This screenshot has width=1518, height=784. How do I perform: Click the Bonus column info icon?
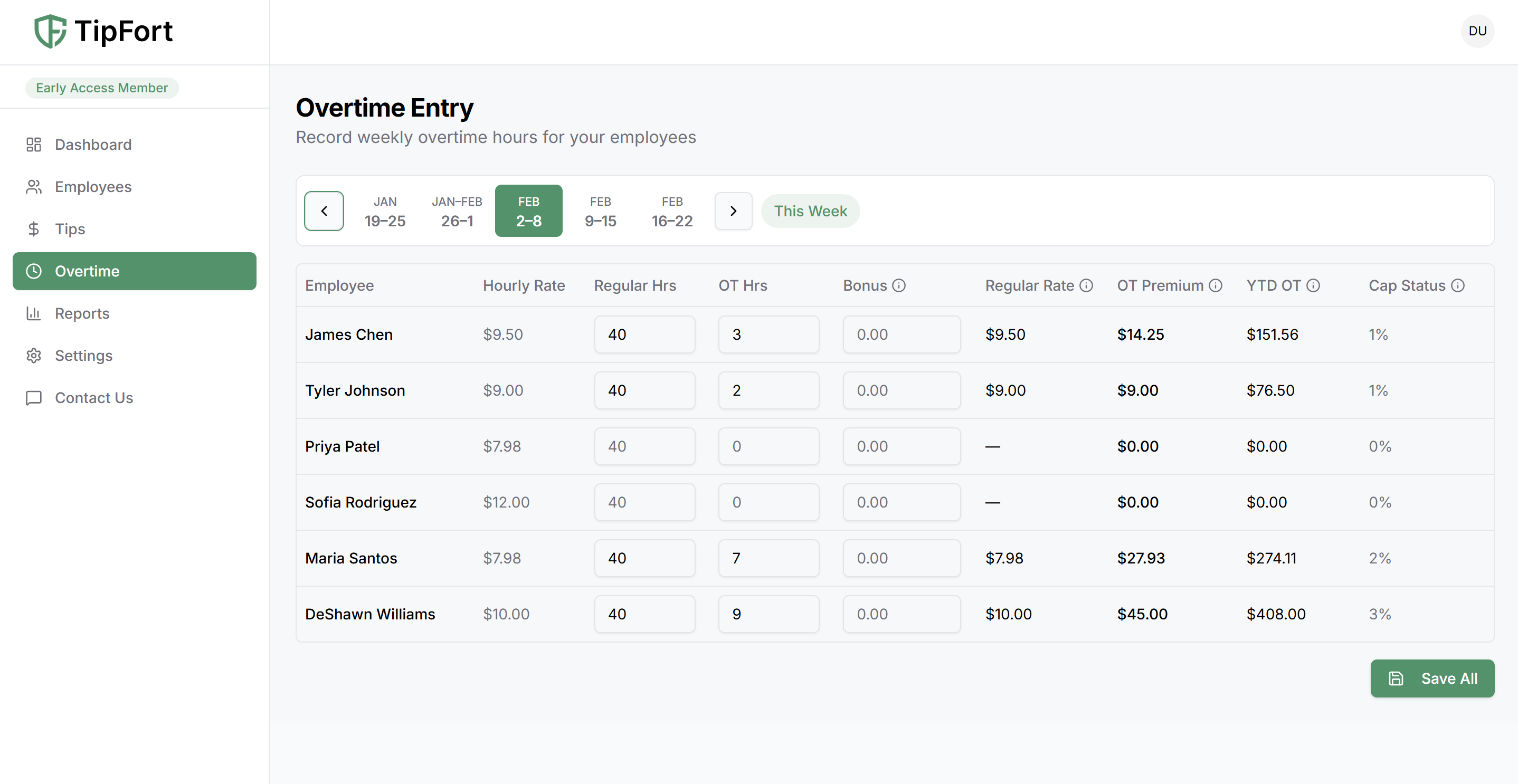pyautogui.click(x=899, y=285)
